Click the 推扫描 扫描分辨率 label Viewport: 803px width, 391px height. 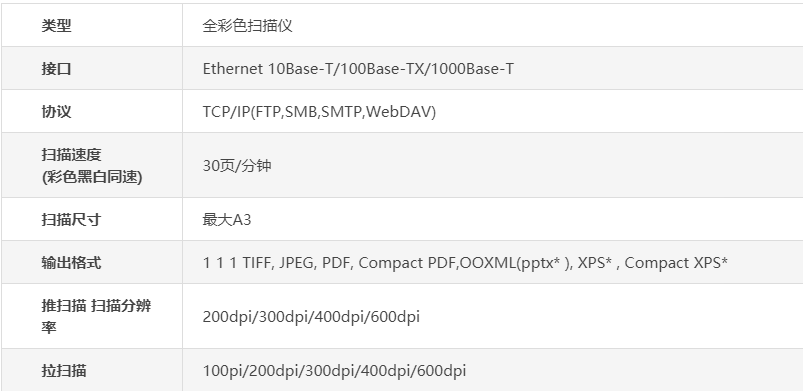pos(96,316)
